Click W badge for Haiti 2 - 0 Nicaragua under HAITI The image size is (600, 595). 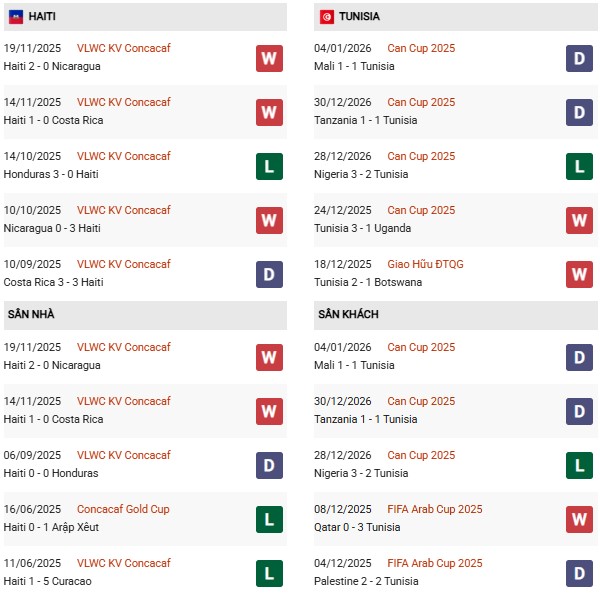coord(269,58)
